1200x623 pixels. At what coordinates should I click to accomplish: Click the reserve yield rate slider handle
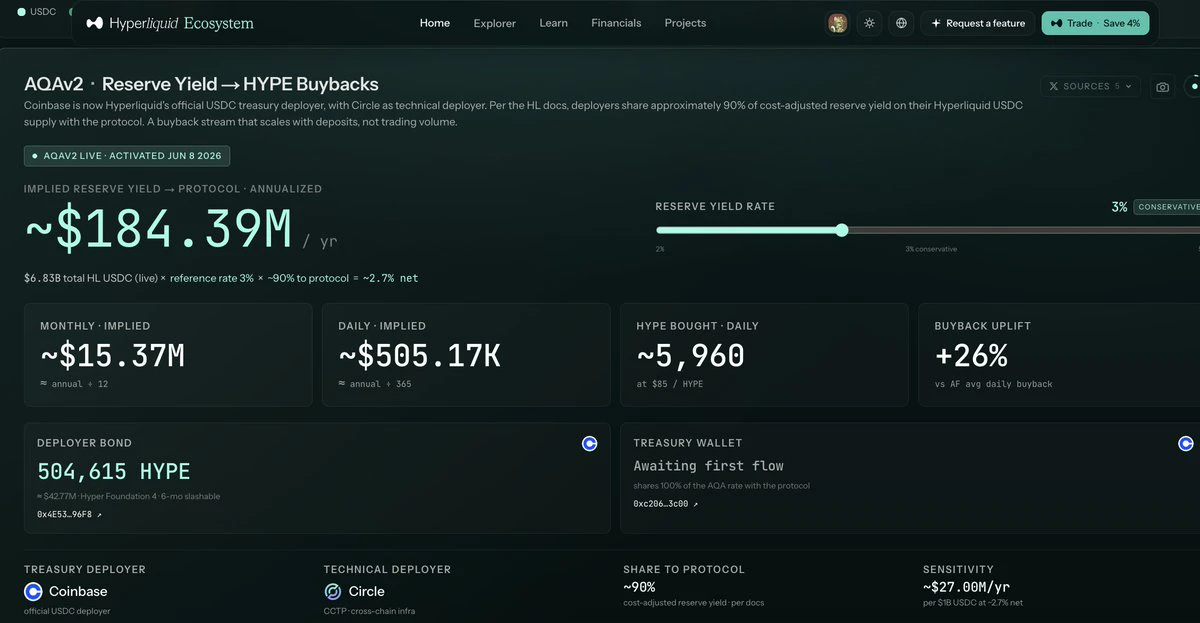click(842, 230)
